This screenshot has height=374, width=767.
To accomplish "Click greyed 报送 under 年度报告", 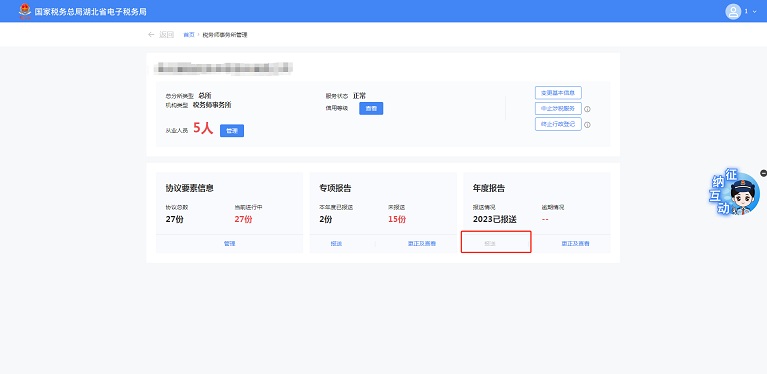I will click(490, 243).
